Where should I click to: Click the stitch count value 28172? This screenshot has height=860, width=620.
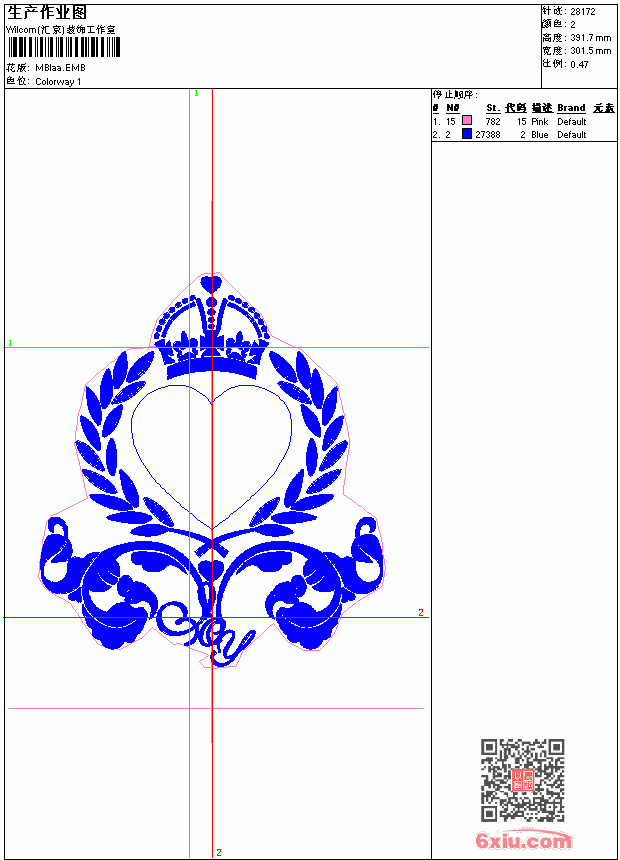(583, 12)
